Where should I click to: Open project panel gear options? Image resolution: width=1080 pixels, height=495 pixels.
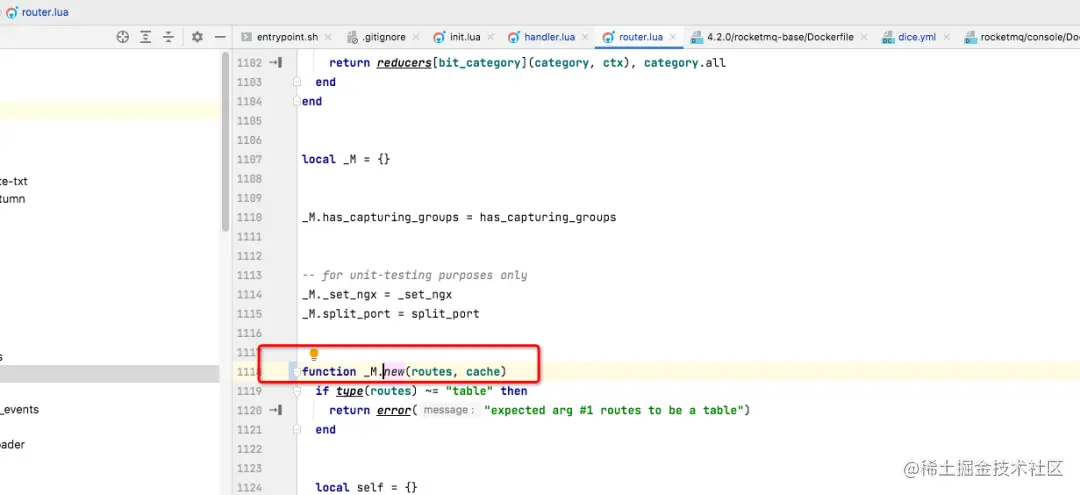pos(197,37)
